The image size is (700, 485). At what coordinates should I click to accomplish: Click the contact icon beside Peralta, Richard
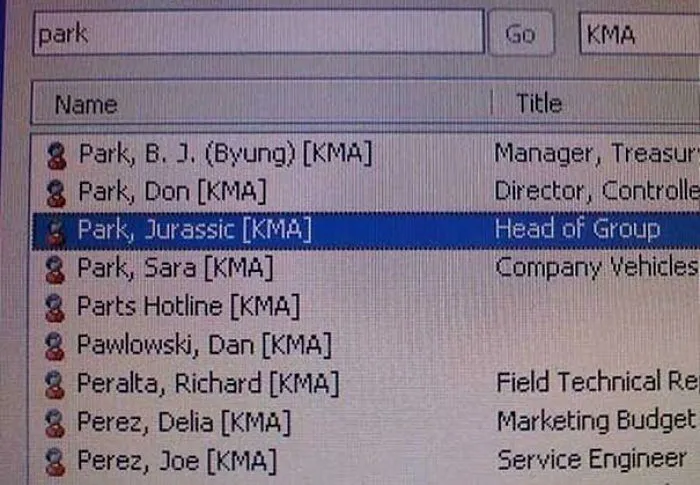click(55, 385)
